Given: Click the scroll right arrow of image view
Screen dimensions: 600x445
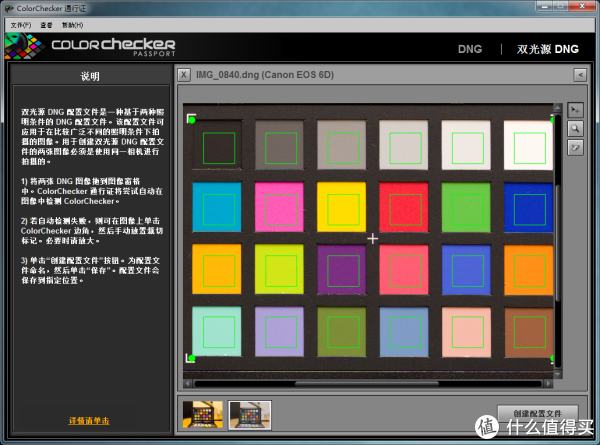Looking at the screenshot, I should [549, 383].
